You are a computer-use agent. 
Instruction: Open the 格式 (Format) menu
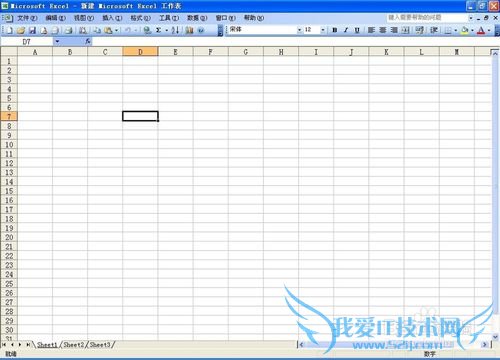(x=141, y=18)
